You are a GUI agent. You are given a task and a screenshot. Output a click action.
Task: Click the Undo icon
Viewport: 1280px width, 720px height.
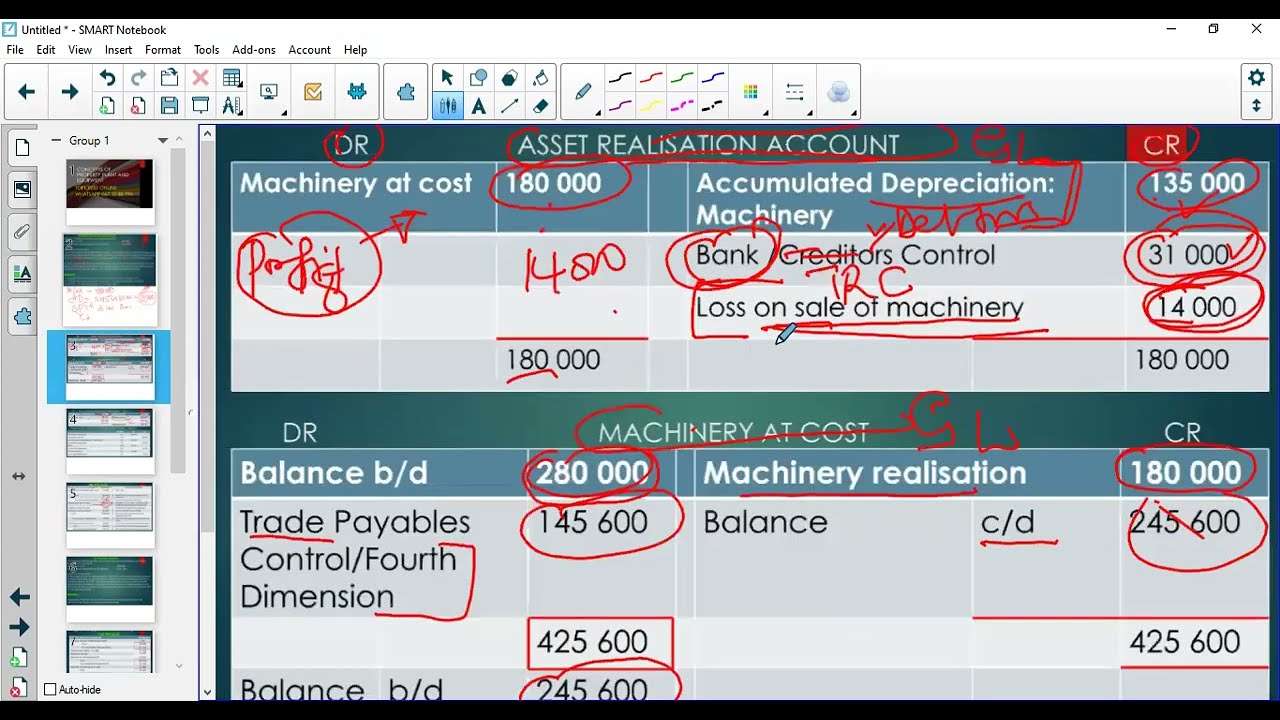(107, 78)
